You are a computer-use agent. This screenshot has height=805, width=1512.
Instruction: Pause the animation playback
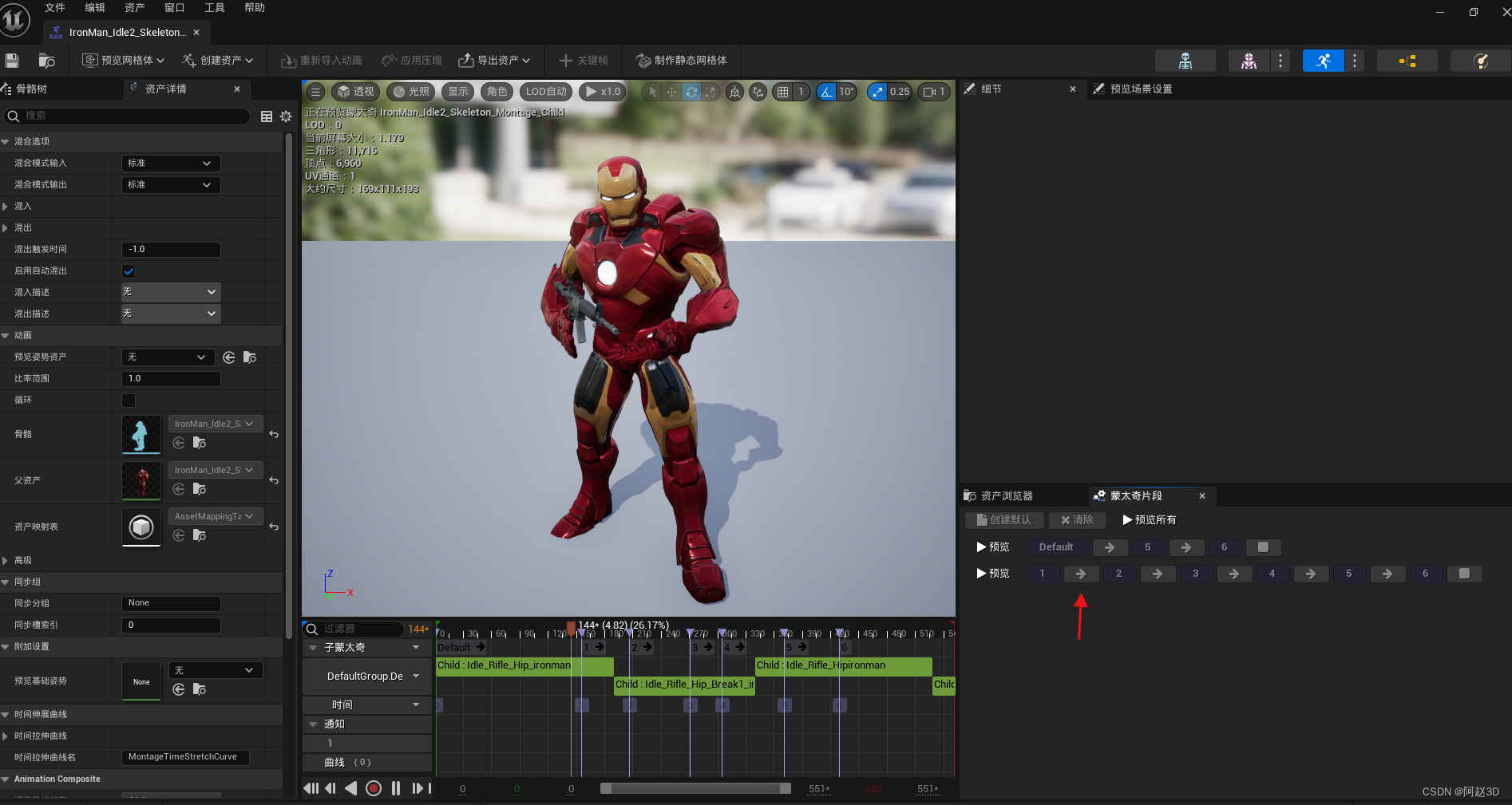[396, 788]
